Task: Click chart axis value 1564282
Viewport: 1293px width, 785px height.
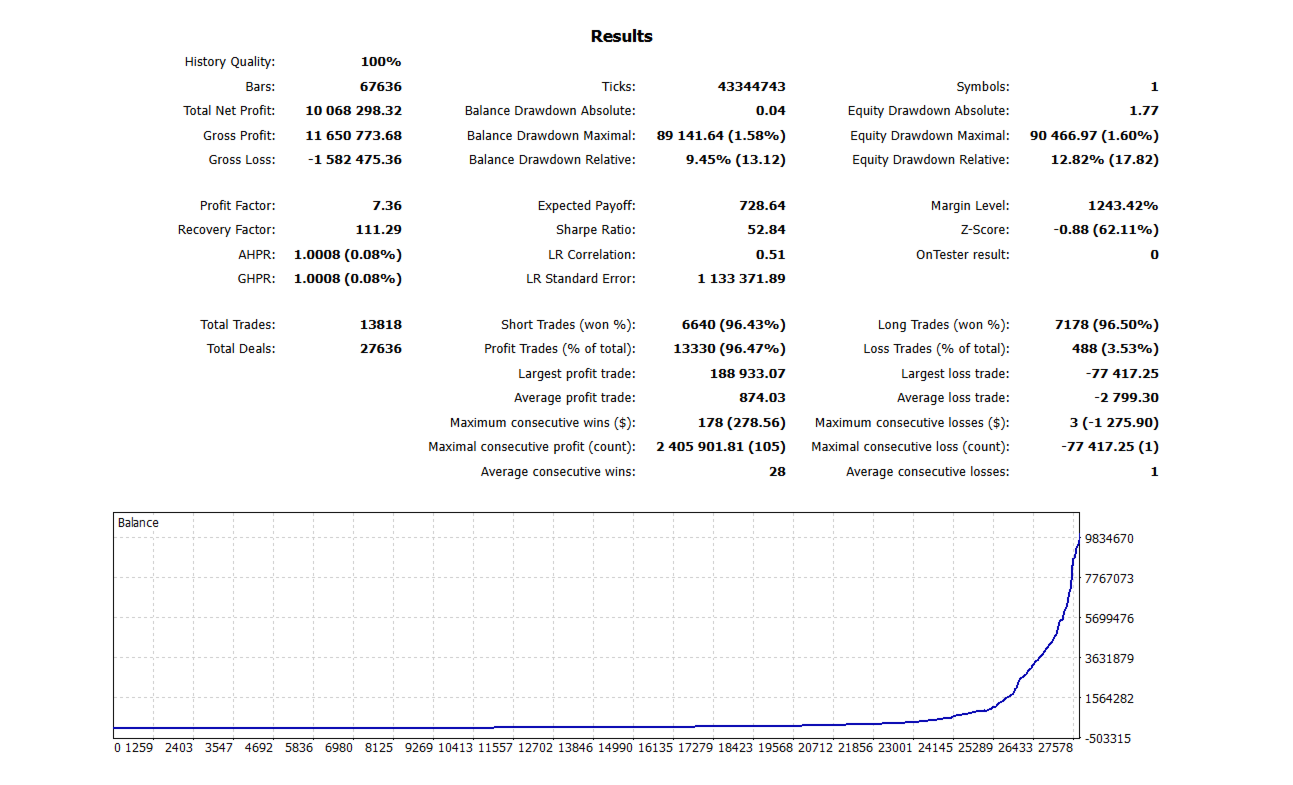Action: [1109, 698]
